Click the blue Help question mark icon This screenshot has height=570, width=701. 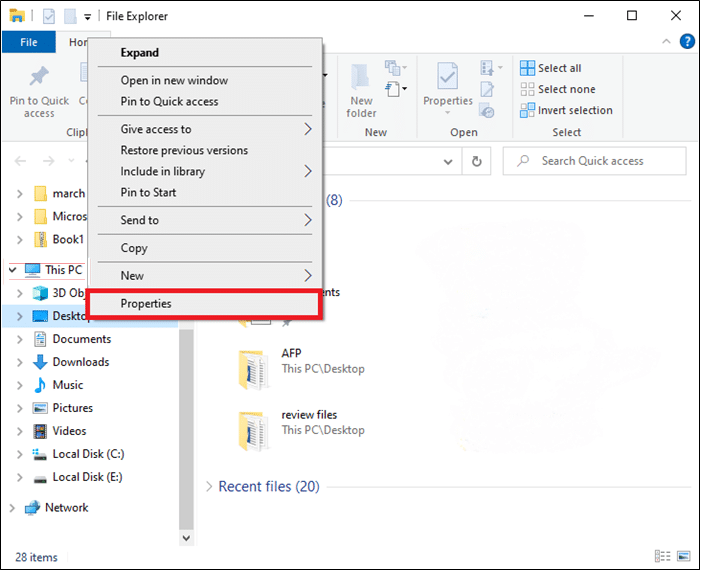click(687, 42)
